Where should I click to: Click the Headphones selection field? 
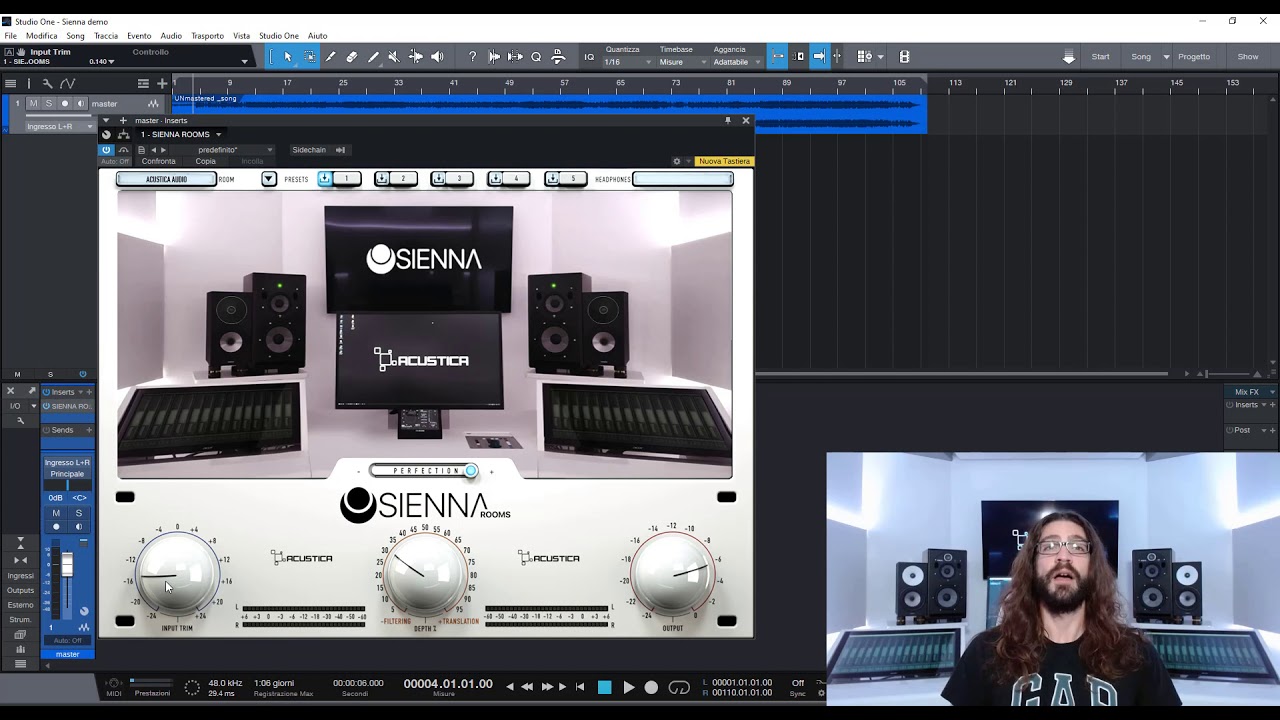tap(683, 179)
